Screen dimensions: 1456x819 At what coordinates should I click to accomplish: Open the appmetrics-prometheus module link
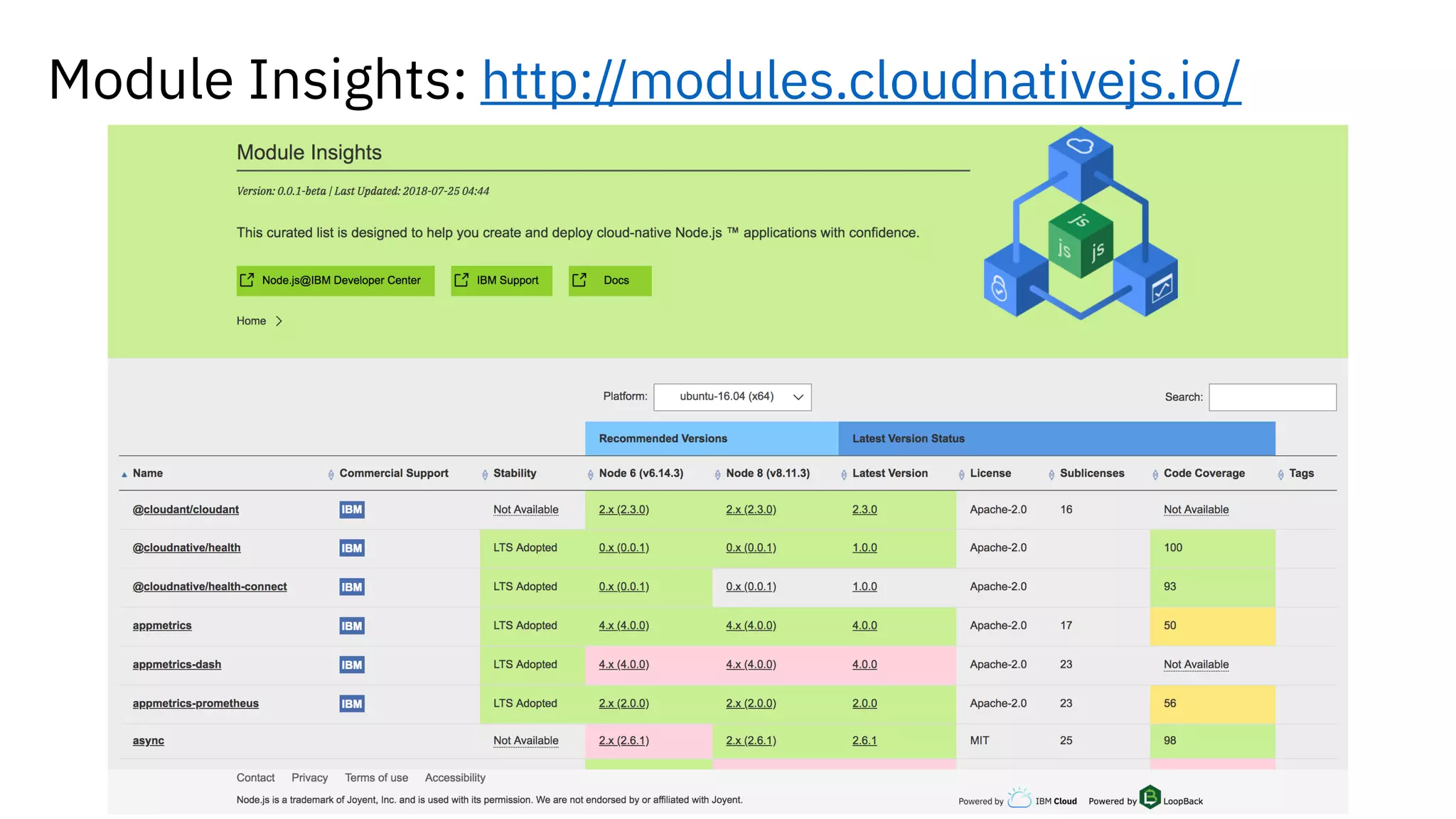pyautogui.click(x=196, y=704)
